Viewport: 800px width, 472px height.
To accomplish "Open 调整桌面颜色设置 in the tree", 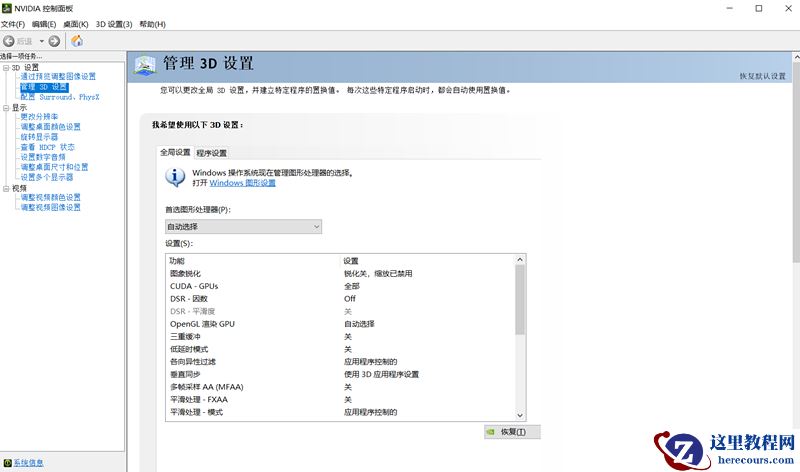I will (51, 127).
